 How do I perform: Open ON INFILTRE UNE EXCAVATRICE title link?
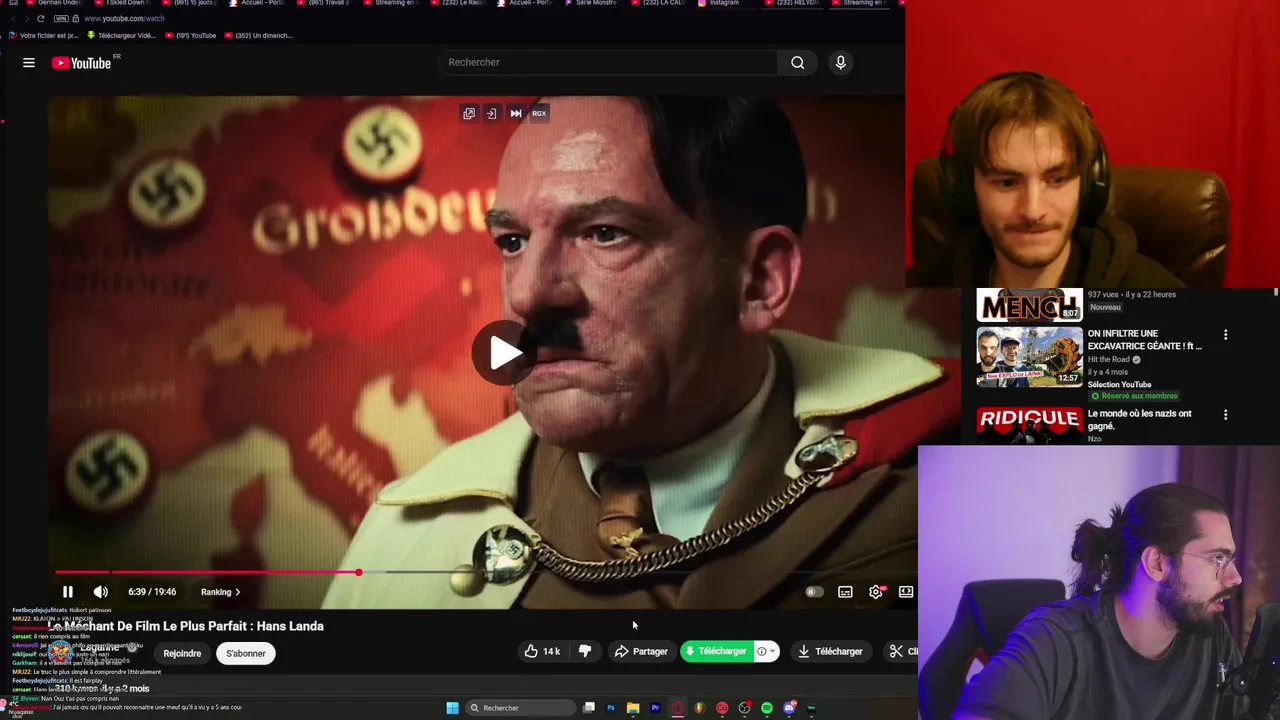[x=1144, y=339]
